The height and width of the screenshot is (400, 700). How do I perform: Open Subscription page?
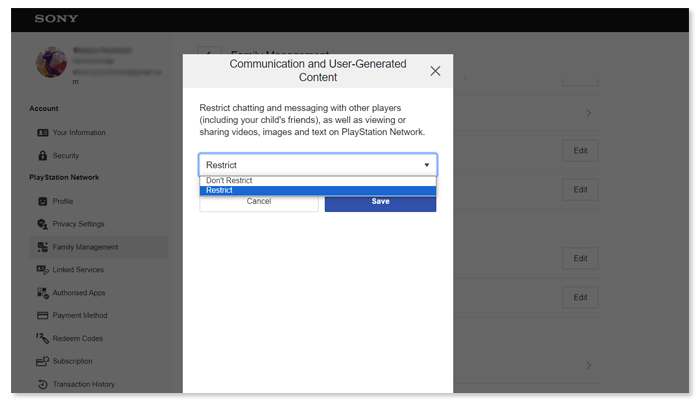72,361
